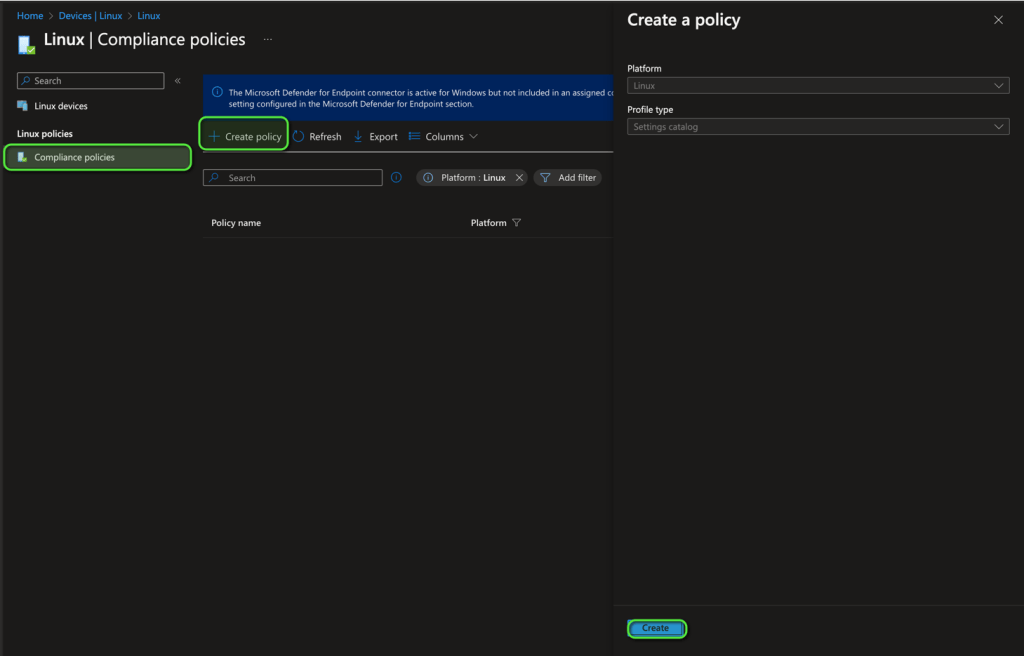
Task: Remove the Platform : Linux filter
Action: (x=519, y=178)
